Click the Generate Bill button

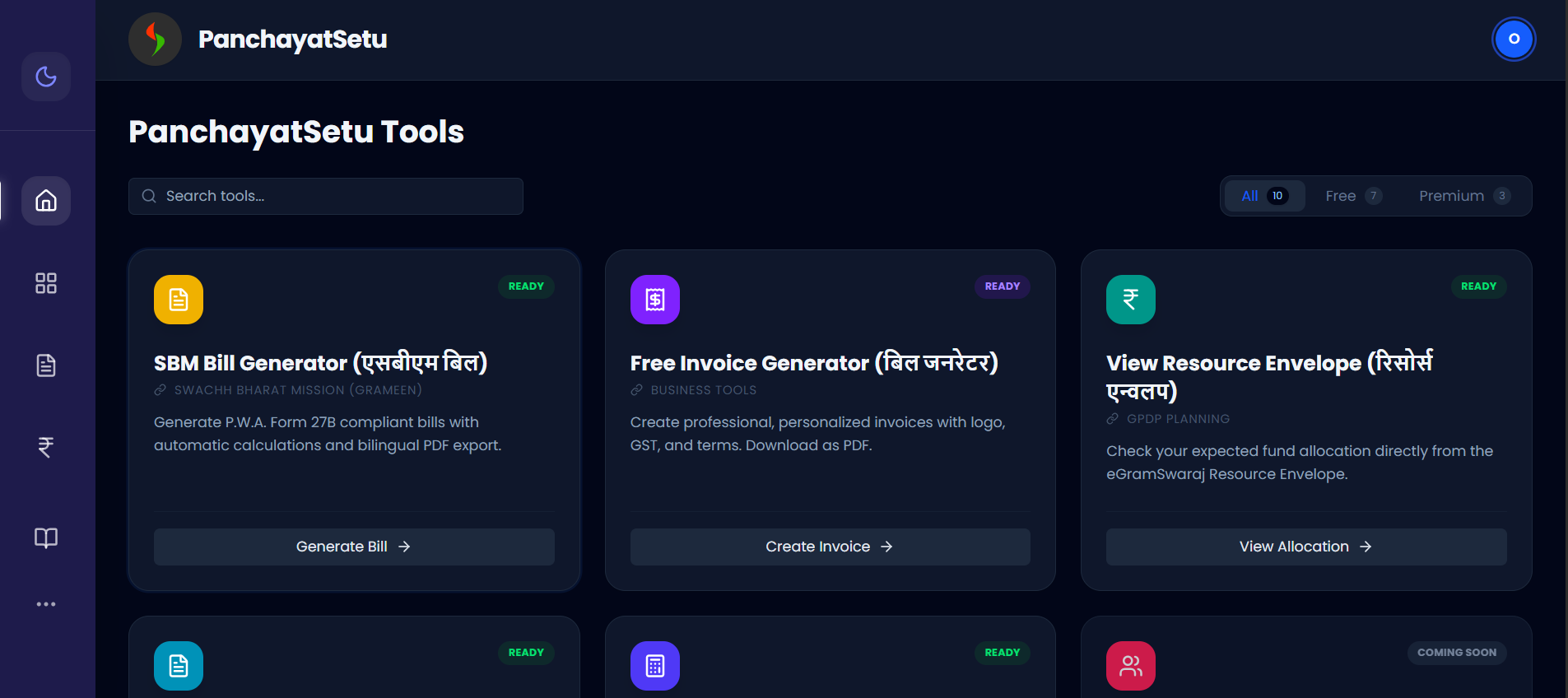tap(353, 546)
